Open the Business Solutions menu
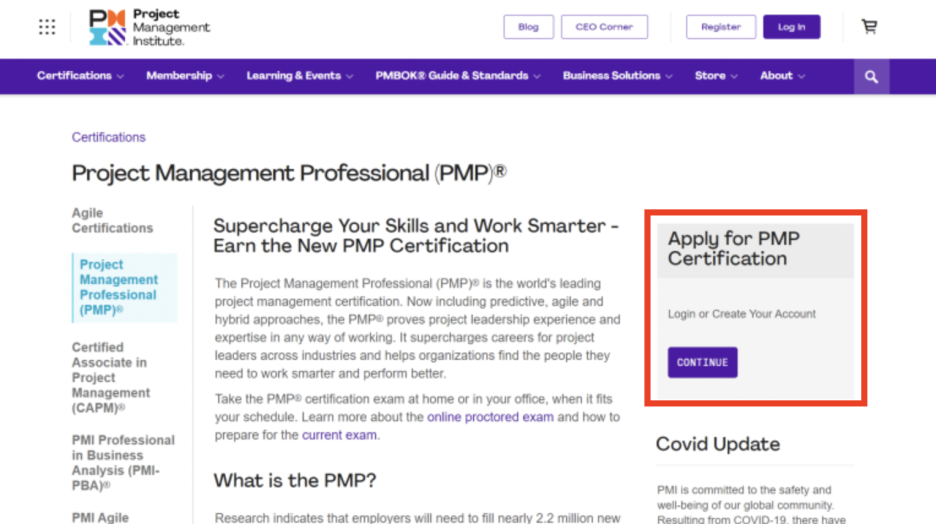 pos(611,76)
